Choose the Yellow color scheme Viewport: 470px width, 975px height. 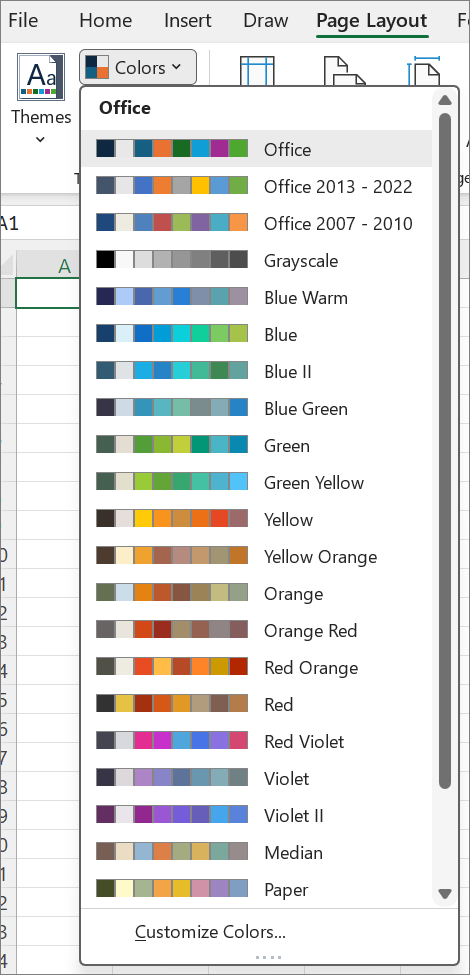pos(257,519)
